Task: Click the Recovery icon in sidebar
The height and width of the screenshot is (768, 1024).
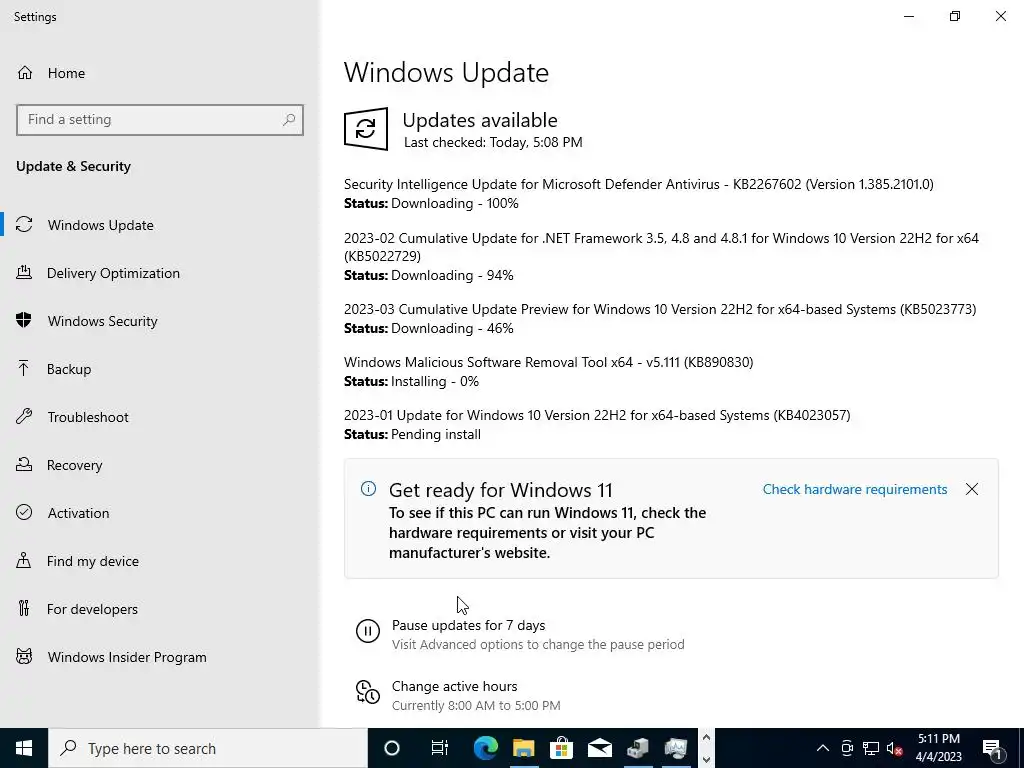Action: [24, 464]
